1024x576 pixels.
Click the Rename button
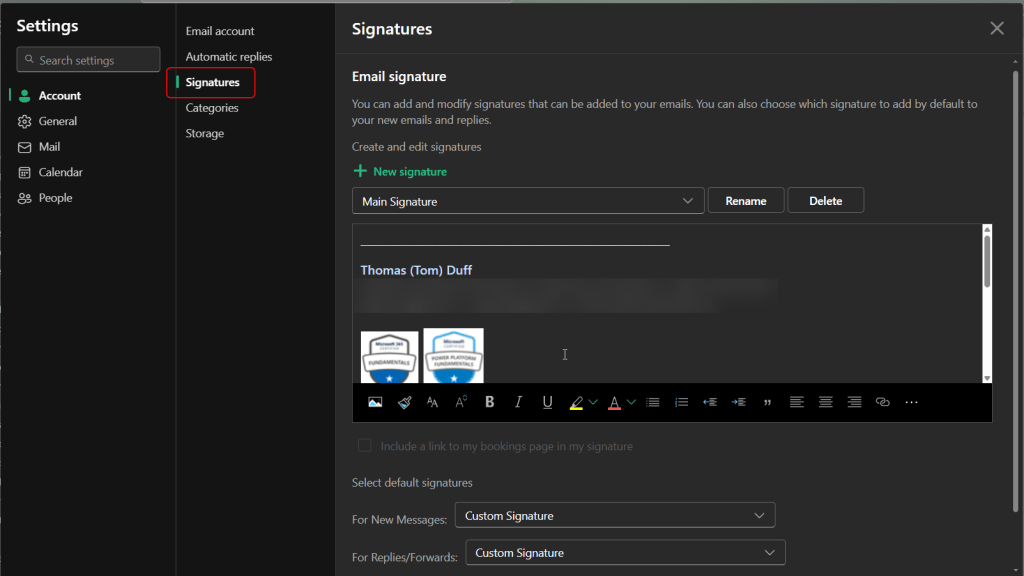(x=745, y=201)
